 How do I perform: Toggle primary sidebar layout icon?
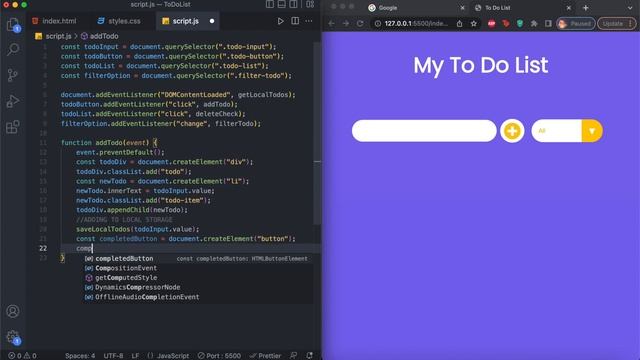[270, 4]
